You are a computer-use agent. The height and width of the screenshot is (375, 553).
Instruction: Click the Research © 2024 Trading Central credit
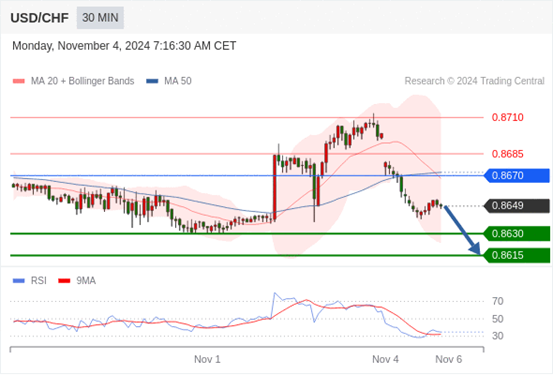point(474,81)
